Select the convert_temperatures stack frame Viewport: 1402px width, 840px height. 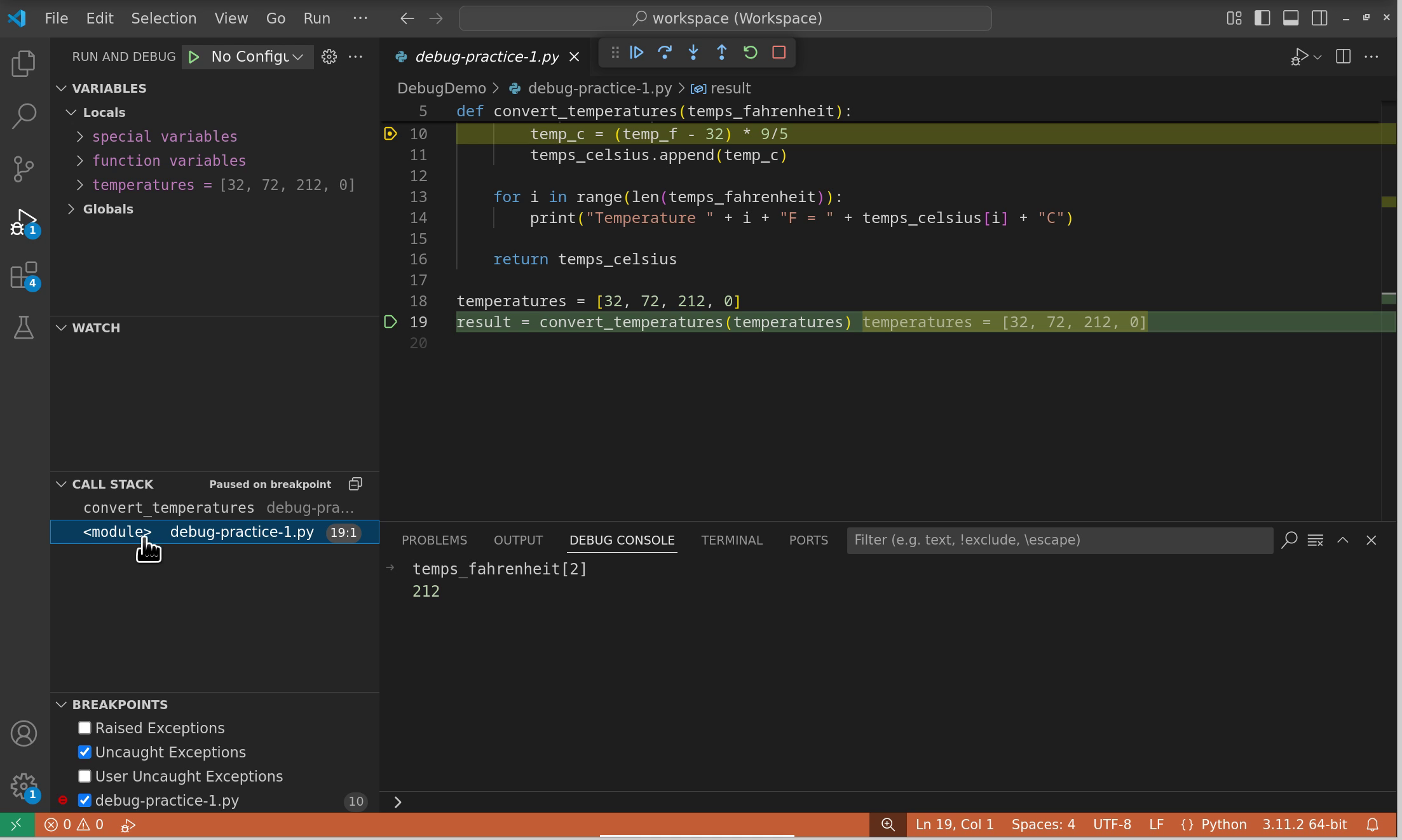point(169,508)
